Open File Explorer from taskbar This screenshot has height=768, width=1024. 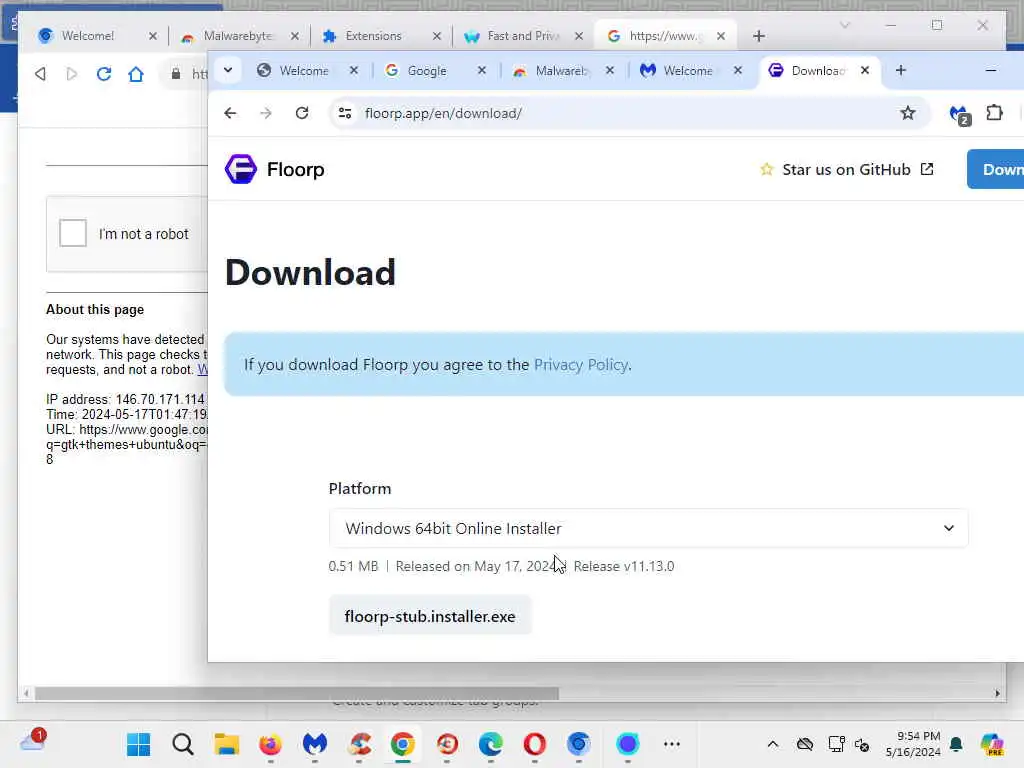(x=227, y=744)
